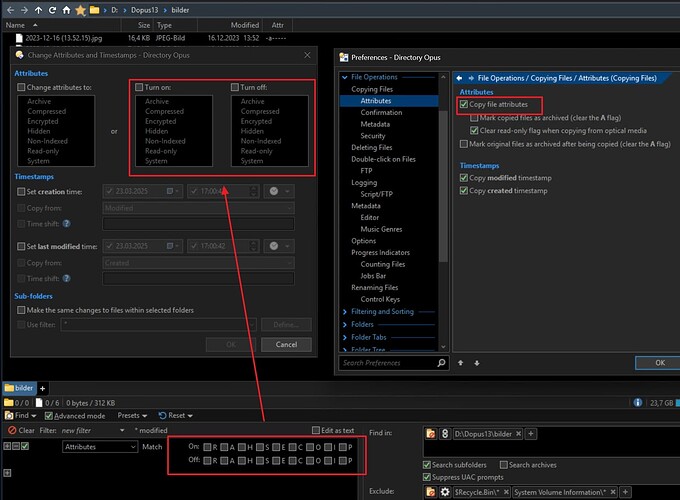The height and width of the screenshot is (500, 680).
Task: Go forward in the Preferences page history
Action: 471,78
